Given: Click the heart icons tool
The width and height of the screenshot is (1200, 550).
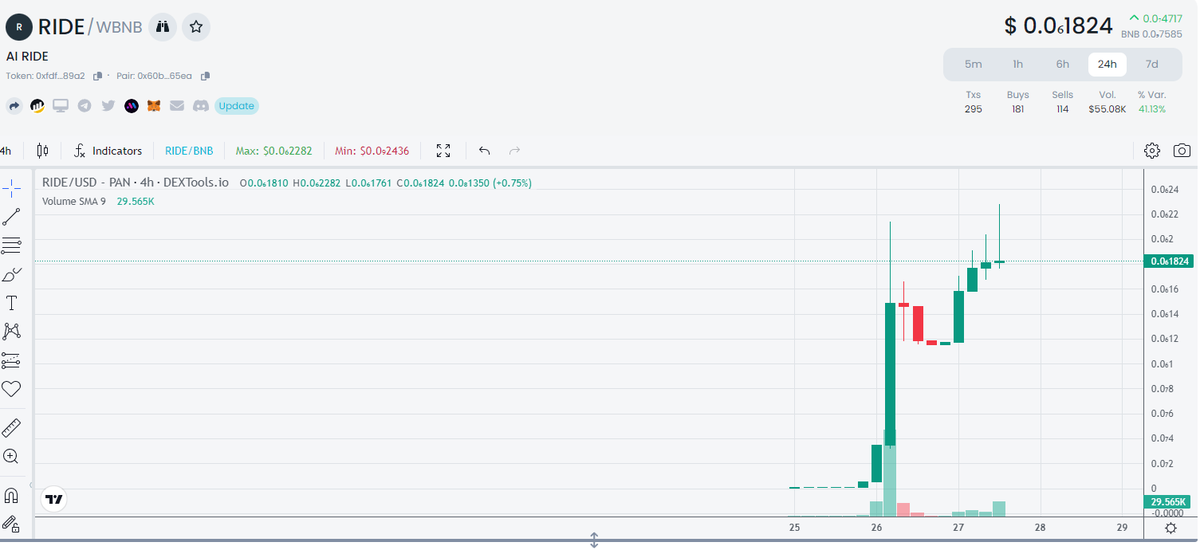Looking at the screenshot, I should [11, 389].
